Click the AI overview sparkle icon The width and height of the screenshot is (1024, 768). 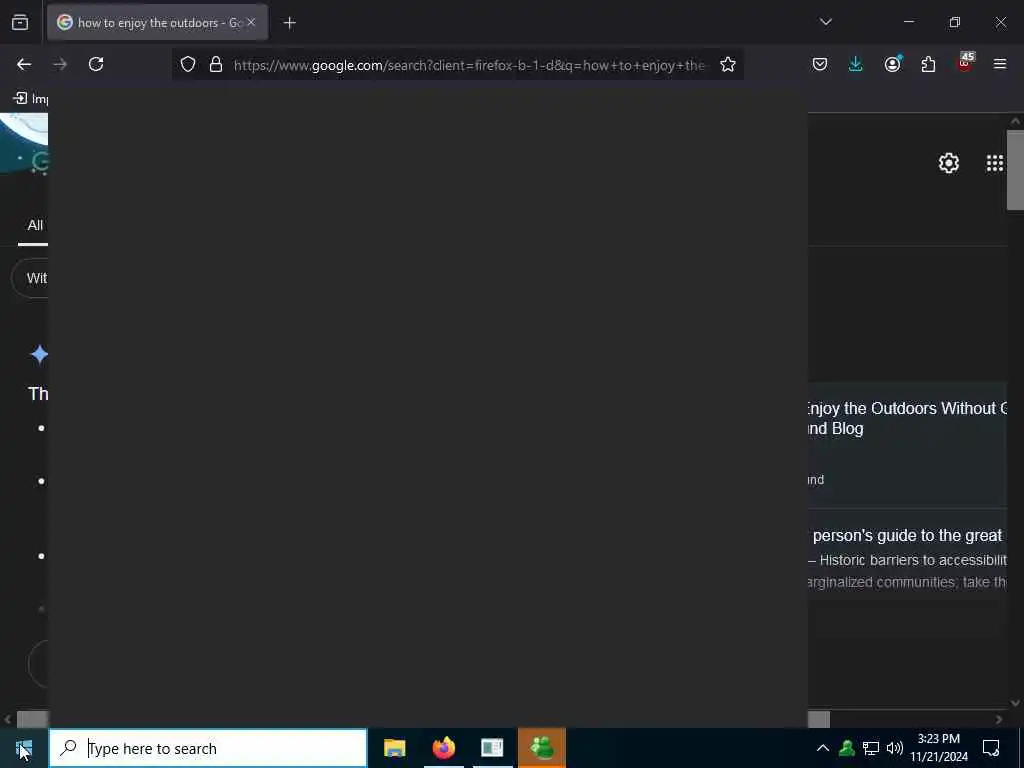pyautogui.click(x=39, y=355)
